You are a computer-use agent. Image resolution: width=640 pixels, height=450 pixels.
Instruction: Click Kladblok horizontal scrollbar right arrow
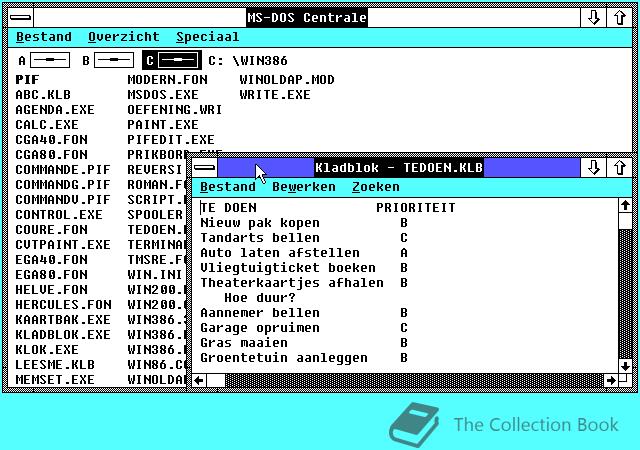coord(611,381)
